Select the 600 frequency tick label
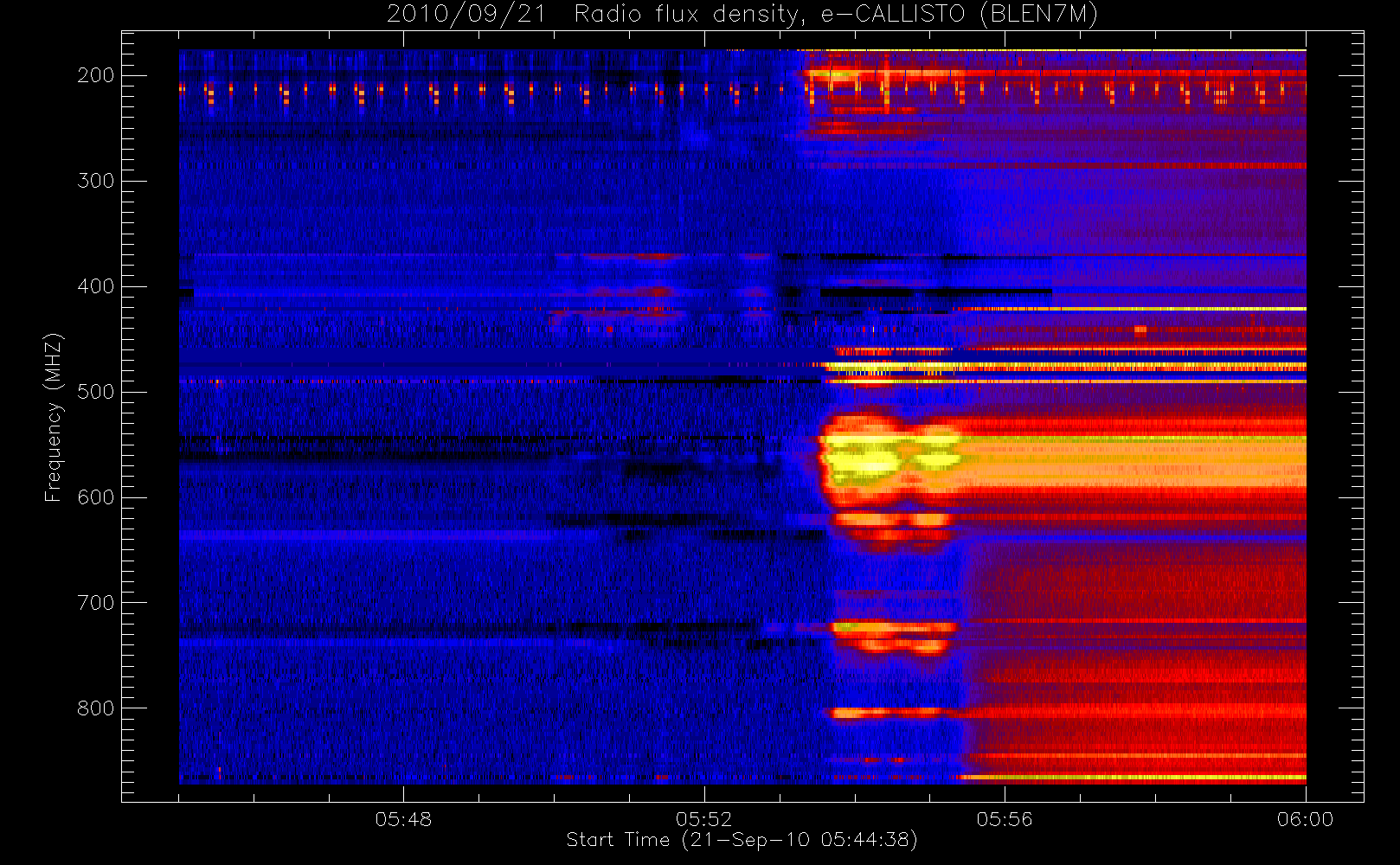1400x865 pixels. click(x=96, y=497)
